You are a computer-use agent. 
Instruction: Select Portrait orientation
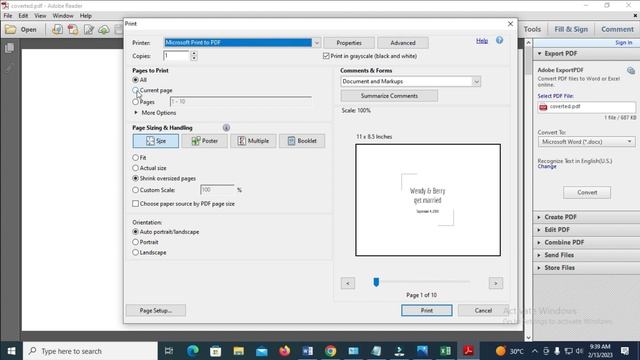tap(136, 242)
